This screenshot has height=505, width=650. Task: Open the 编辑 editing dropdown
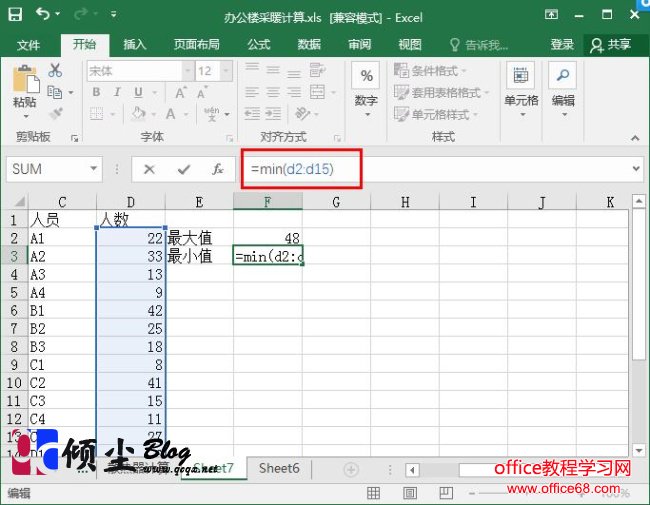(x=563, y=90)
